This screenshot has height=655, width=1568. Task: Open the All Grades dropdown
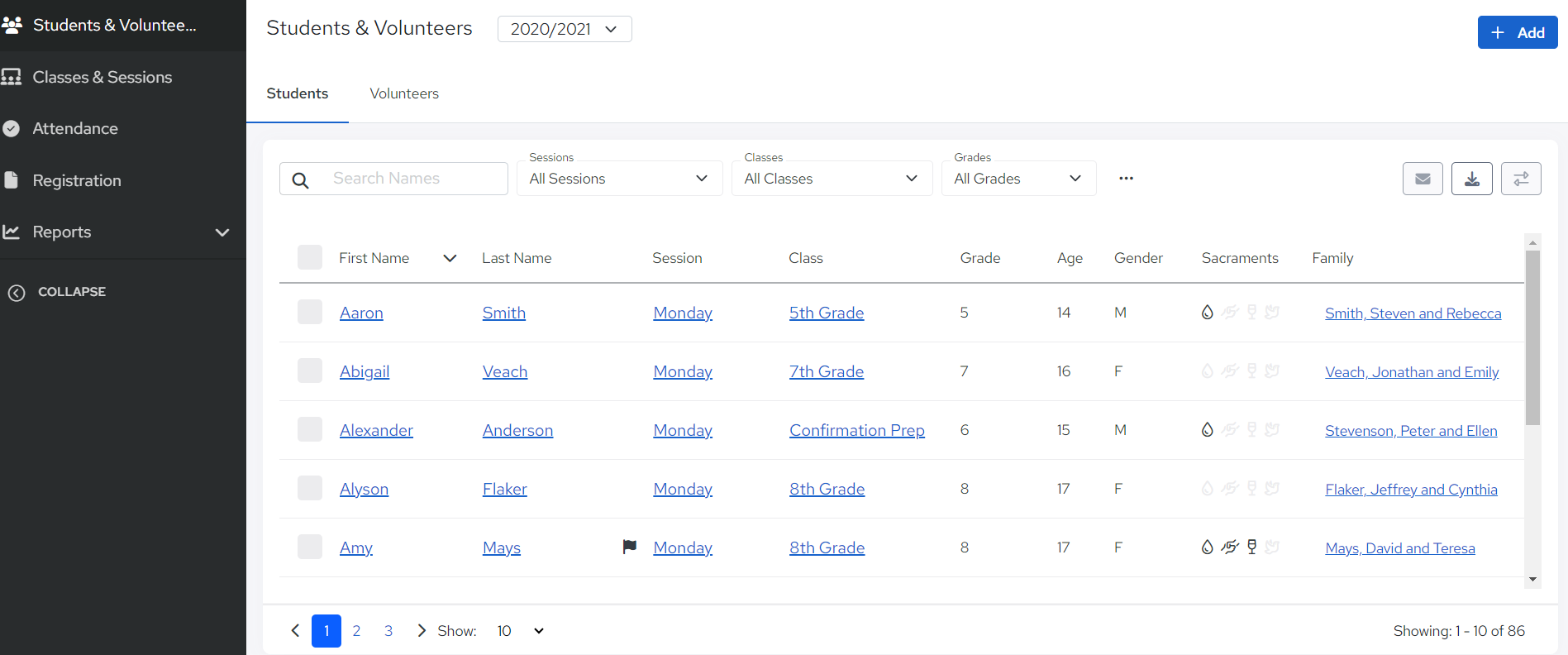click(1018, 179)
